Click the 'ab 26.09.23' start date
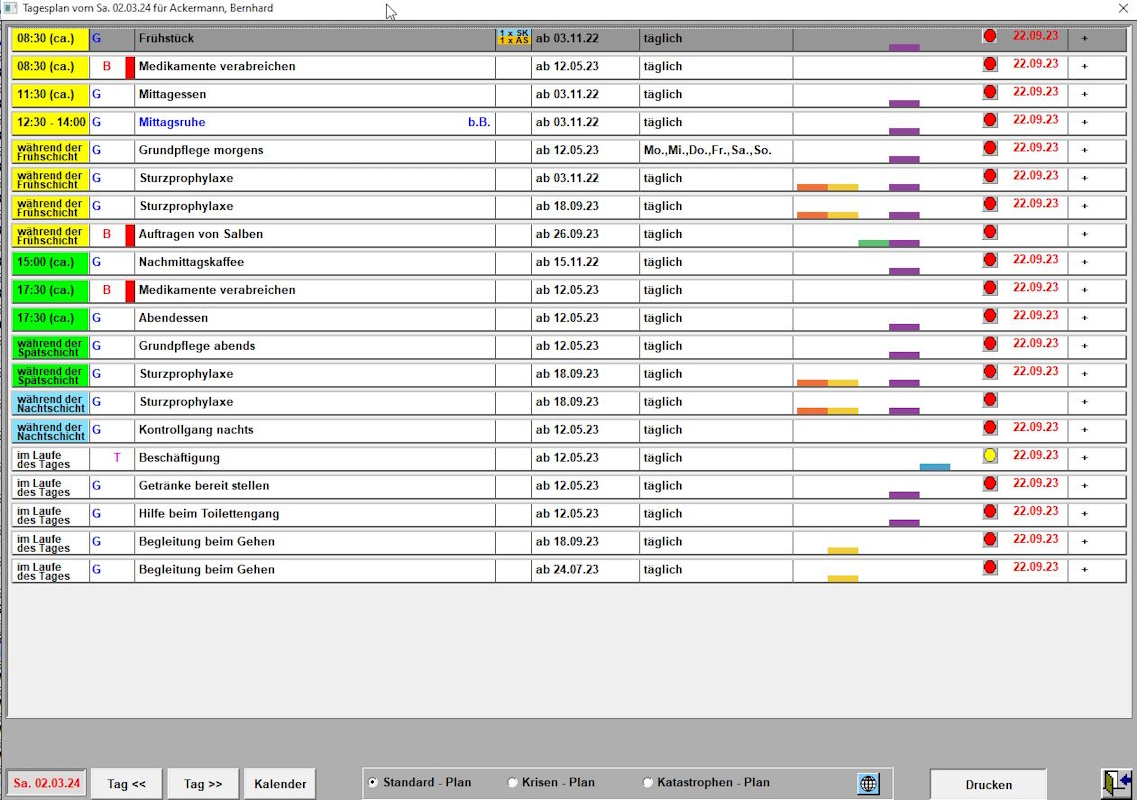1137x800 pixels. pos(567,234)
